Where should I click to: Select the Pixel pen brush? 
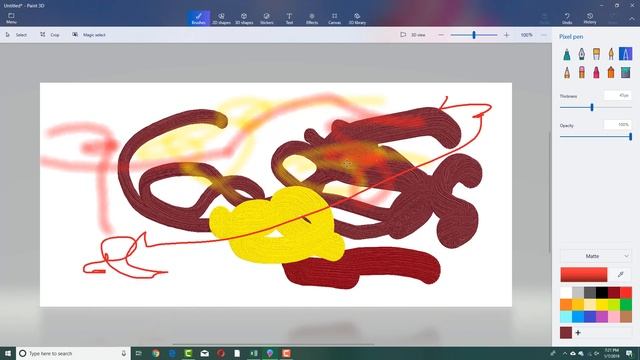click(x=625, y=54)
